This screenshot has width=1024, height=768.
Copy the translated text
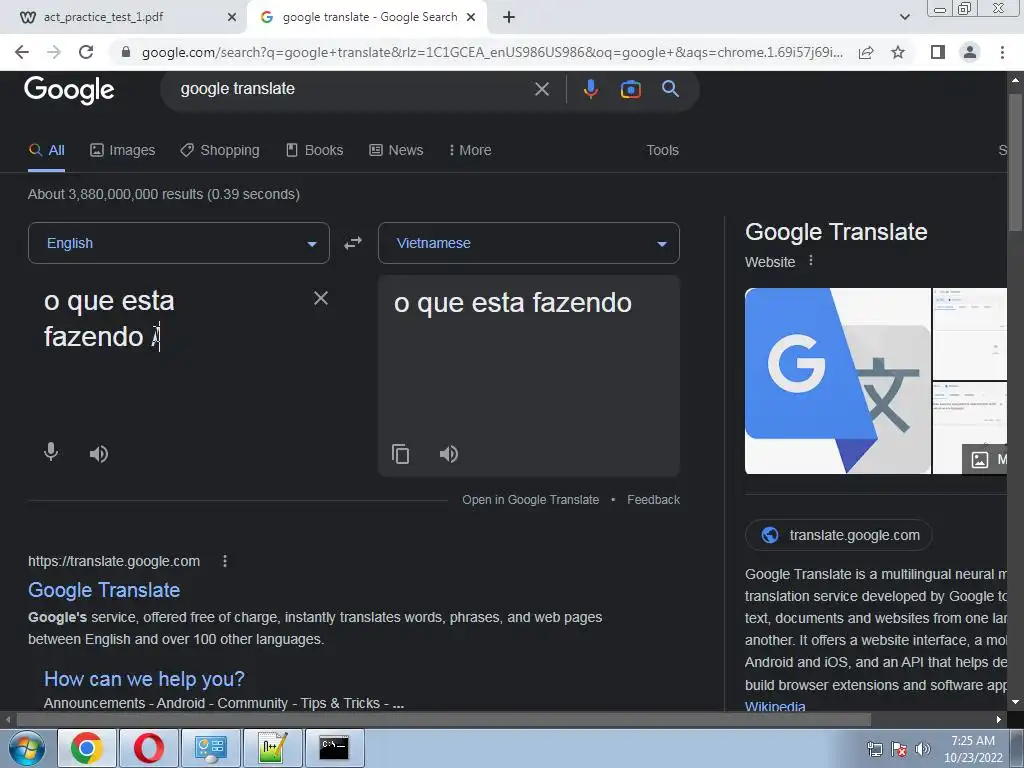(x=400, y=453)
